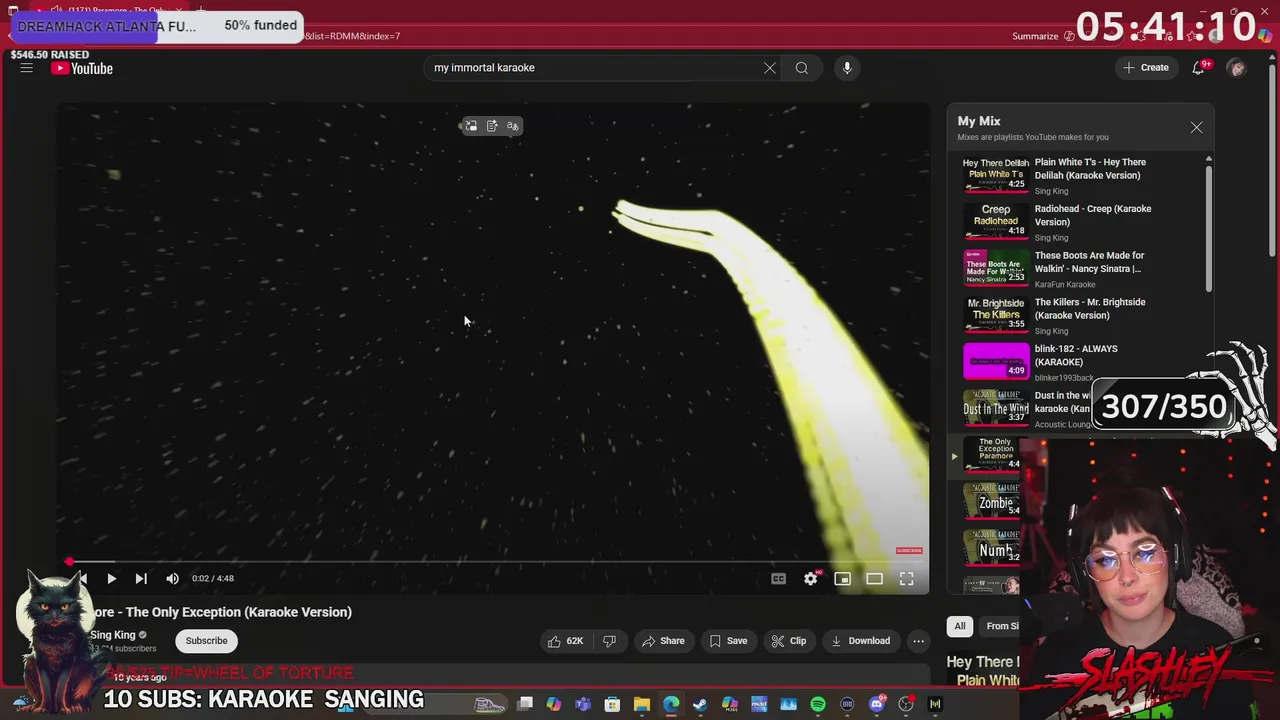This screenshot has height=720, width=1280.
Task: Click middle overlay icon atop the video
Action: pos(492,126)
